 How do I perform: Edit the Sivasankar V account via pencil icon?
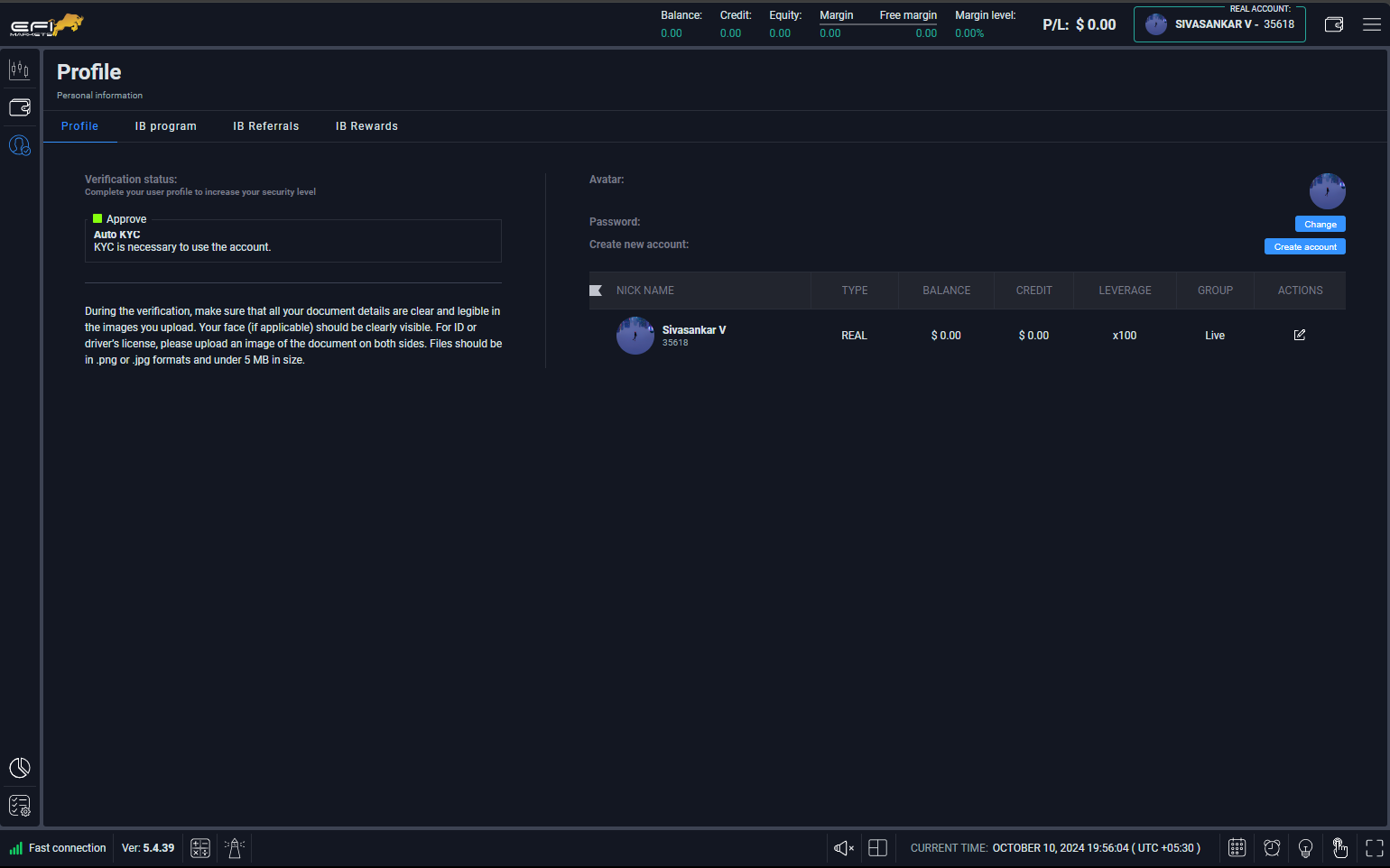pos(1300,336)
